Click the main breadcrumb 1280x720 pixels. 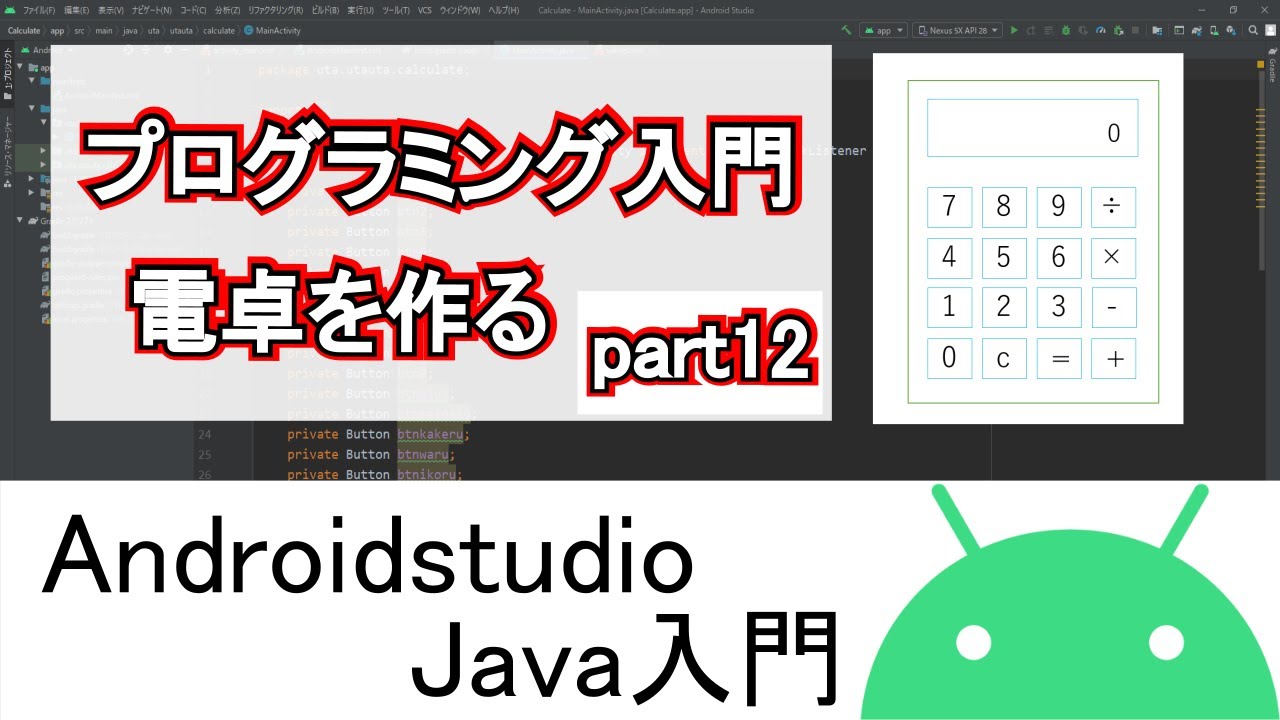click(103, 30)
